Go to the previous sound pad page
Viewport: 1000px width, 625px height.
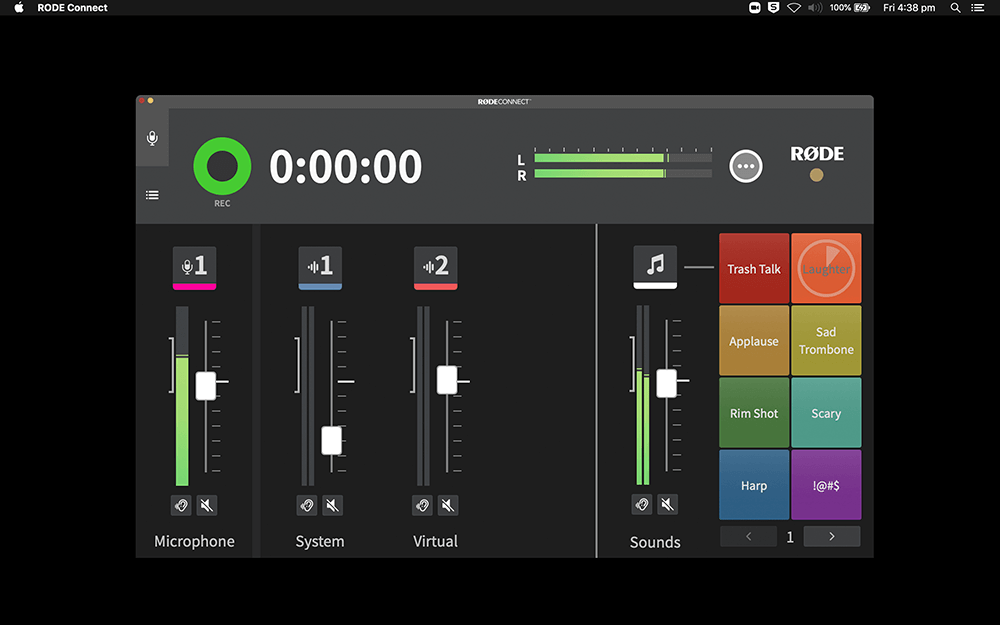point(749,536)
